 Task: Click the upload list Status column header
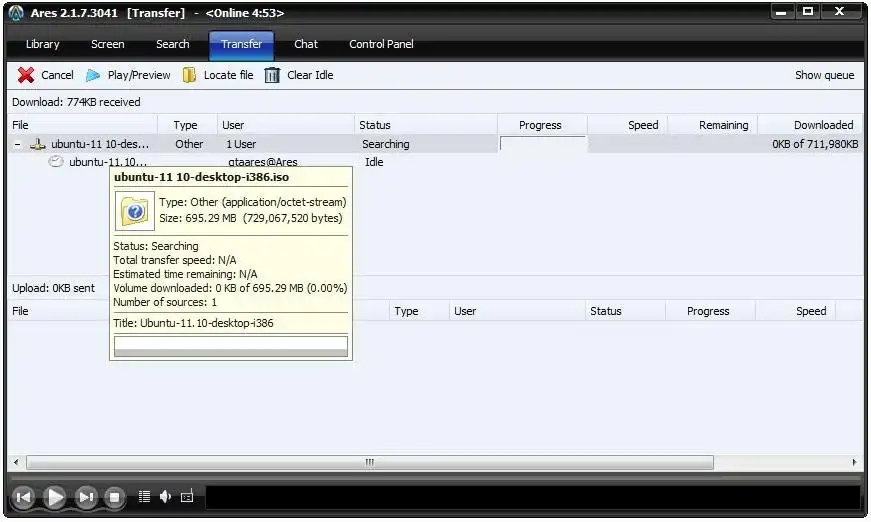[x=625, y=311]
